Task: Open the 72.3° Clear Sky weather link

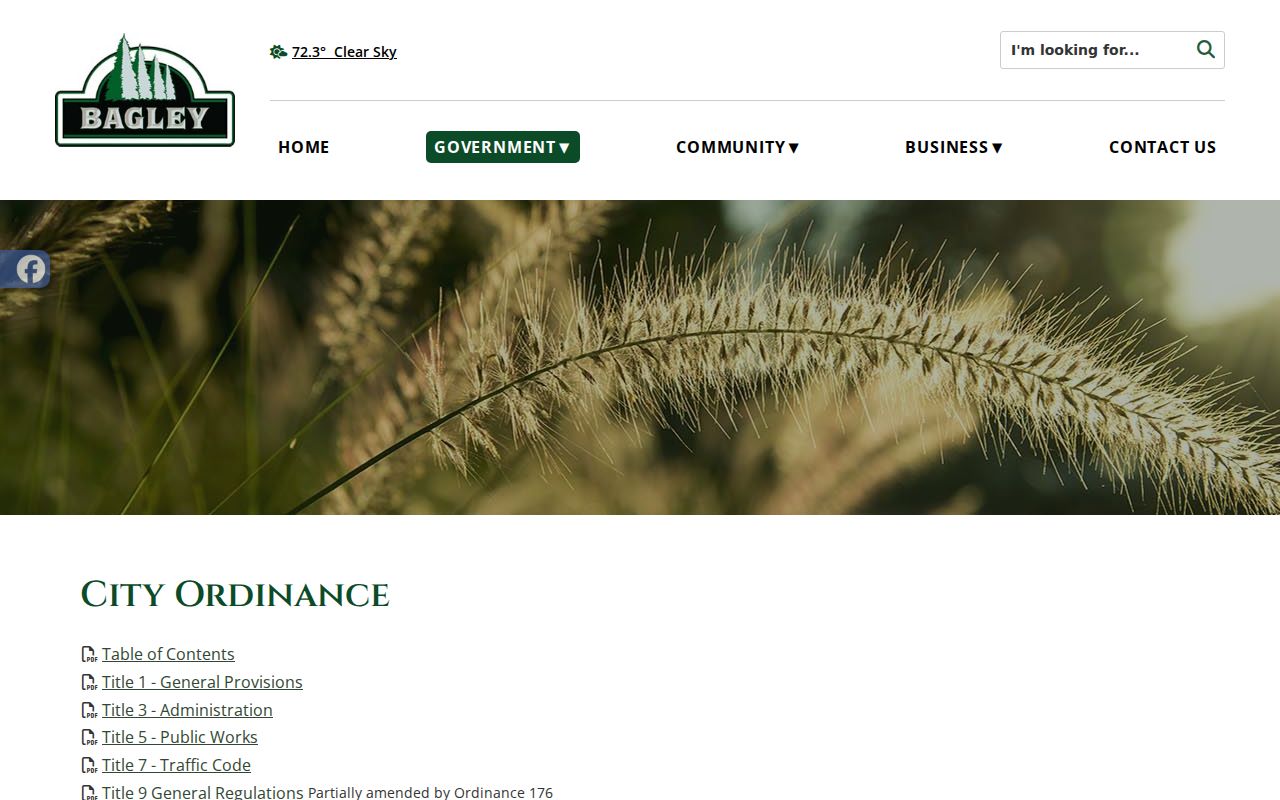Action: [344, 52]
